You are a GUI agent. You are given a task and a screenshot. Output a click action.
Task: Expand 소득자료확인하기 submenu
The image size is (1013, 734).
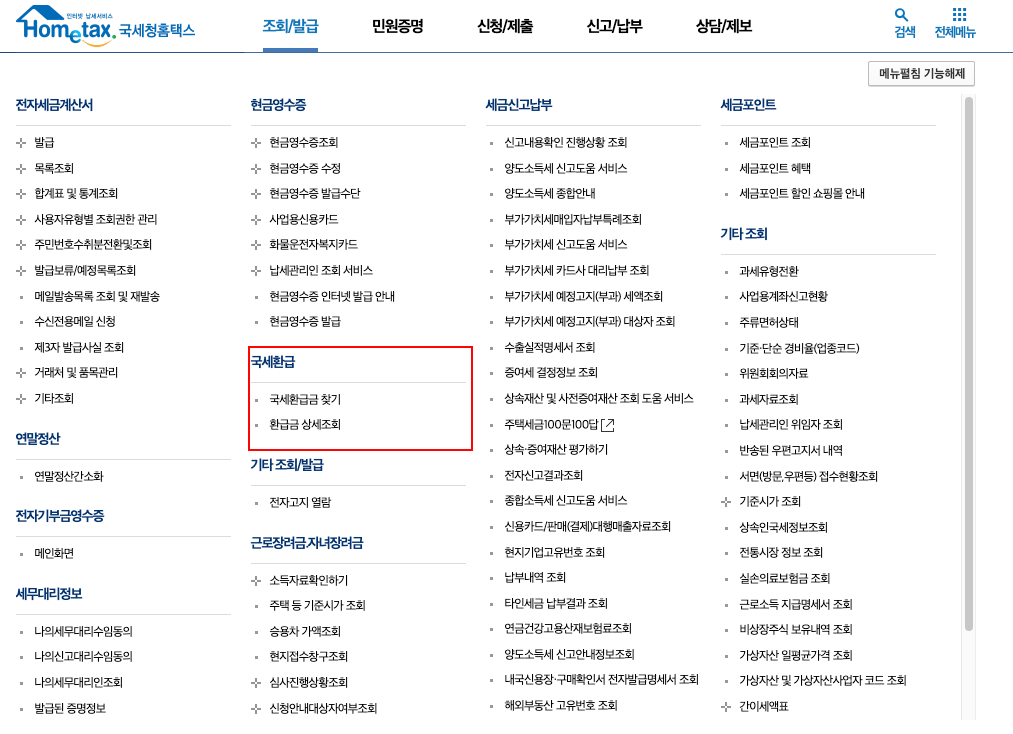pos(256,581)
